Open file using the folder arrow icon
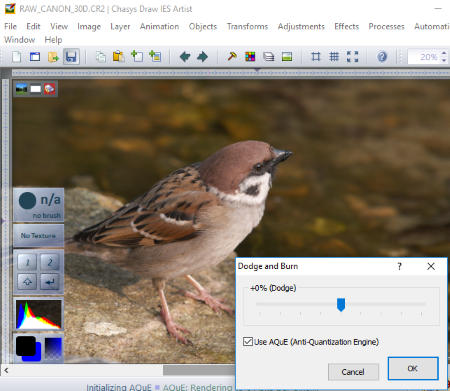Viewport: 450px width, 391px height. click(x=53, y=57)
